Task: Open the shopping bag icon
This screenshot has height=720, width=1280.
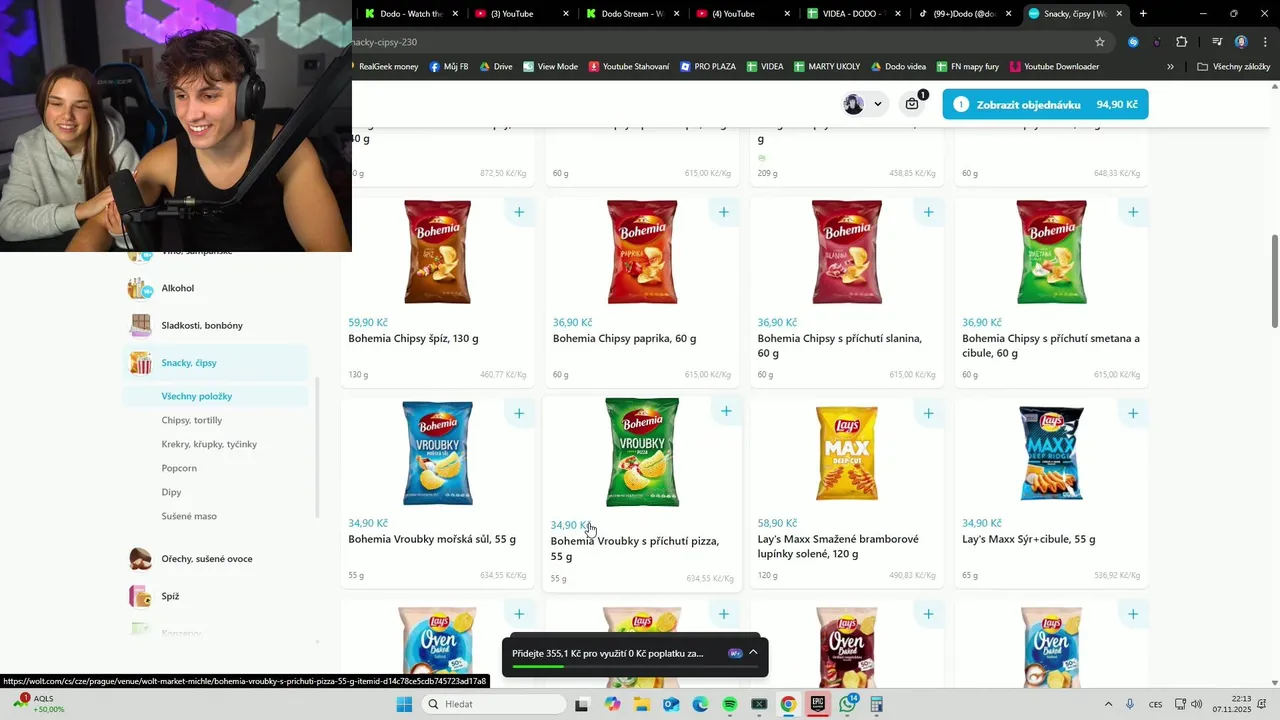Action: [913, 103]
